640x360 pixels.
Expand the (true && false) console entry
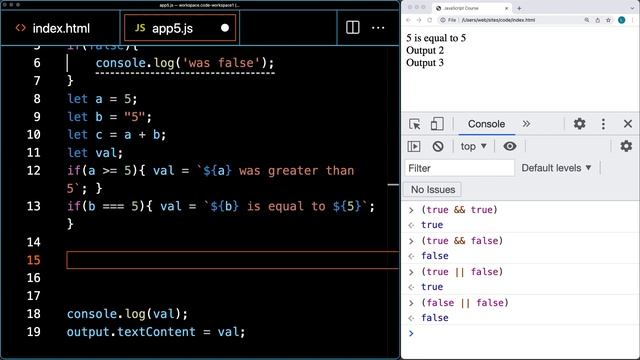(x=411, y=241)
